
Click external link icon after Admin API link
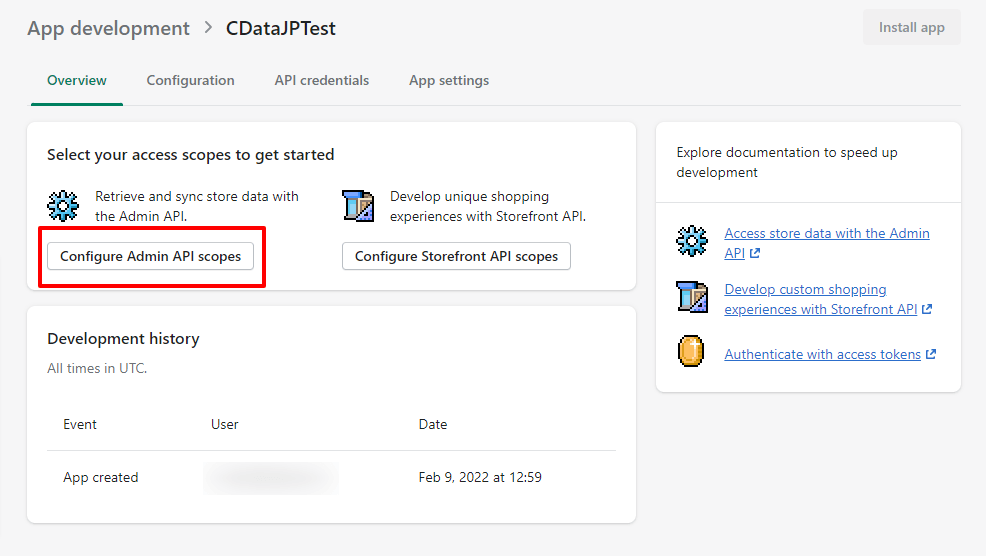coord(755,254)
